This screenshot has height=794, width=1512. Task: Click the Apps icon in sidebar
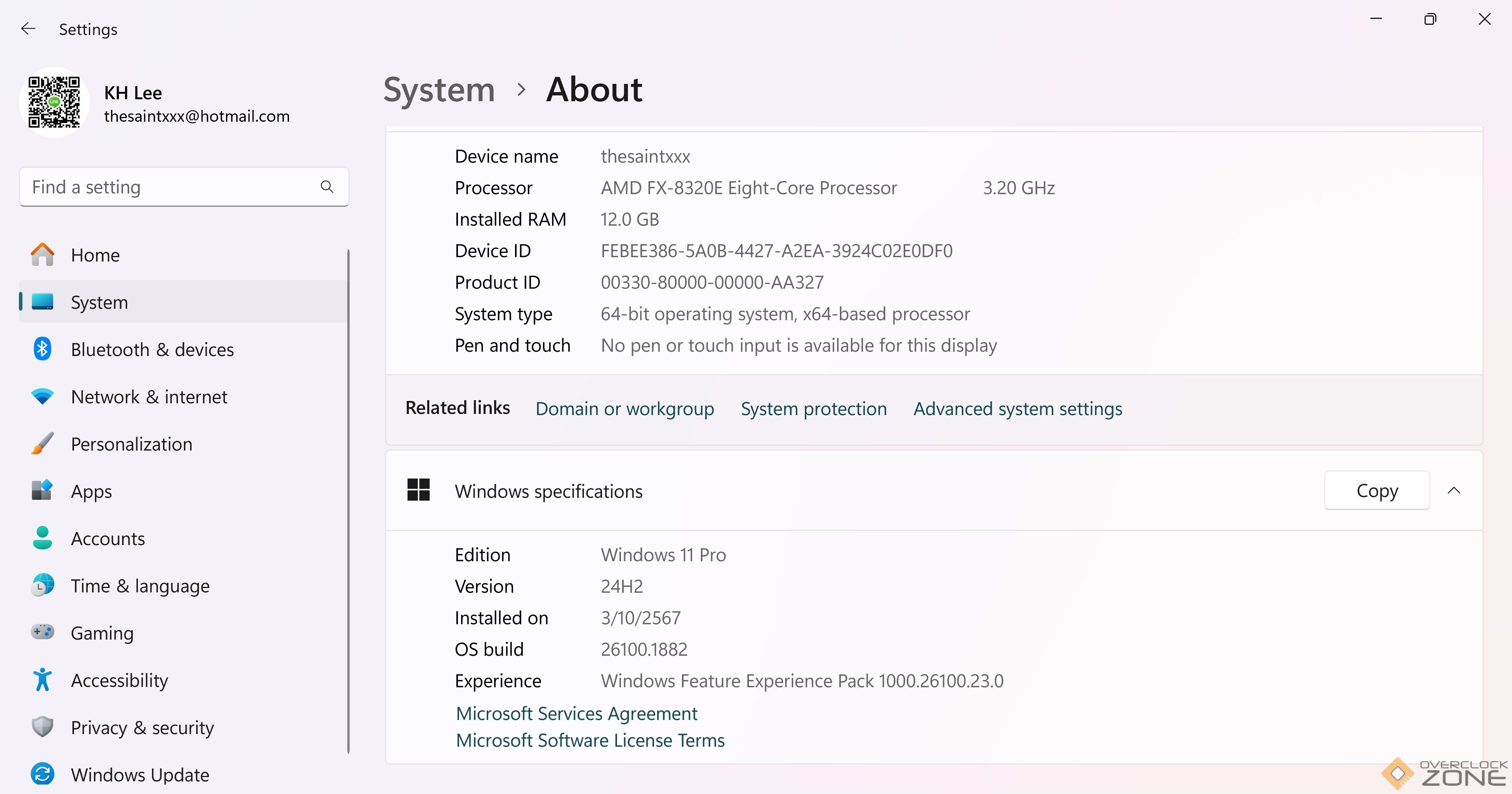(42, 490)
